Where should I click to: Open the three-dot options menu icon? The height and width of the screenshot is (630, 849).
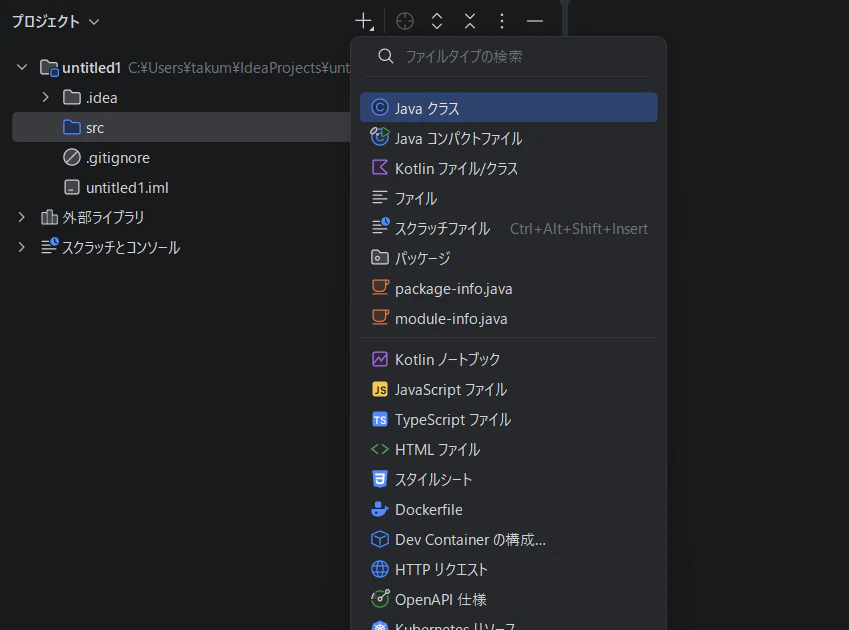502,22
